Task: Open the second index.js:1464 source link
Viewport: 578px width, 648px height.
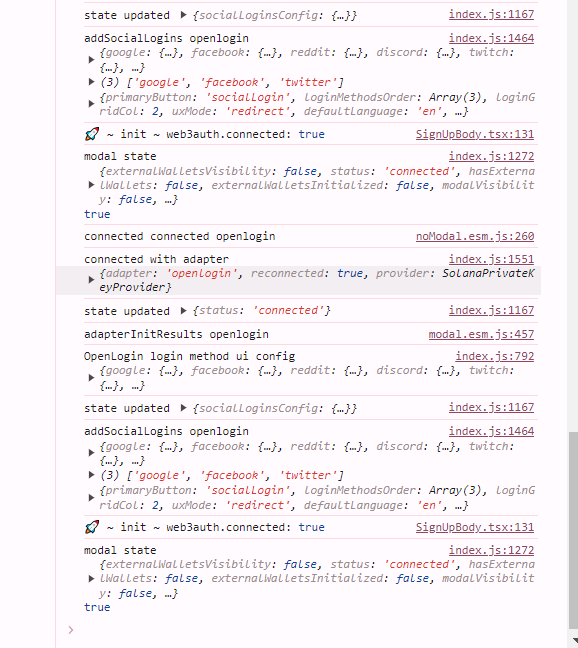Action: (491, 431)
